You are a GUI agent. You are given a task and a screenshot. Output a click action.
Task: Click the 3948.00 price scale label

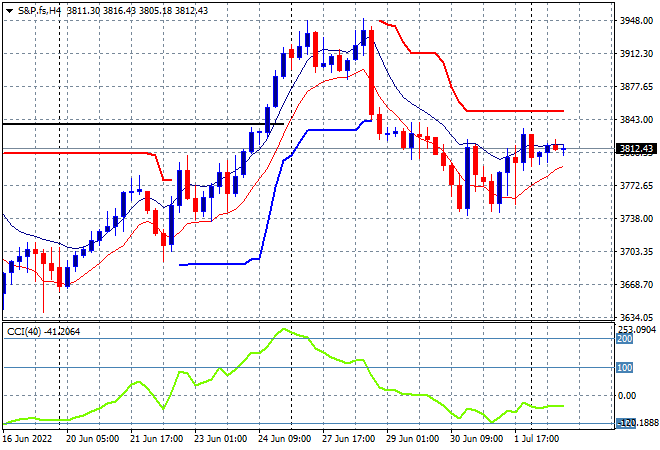[636, 21]
